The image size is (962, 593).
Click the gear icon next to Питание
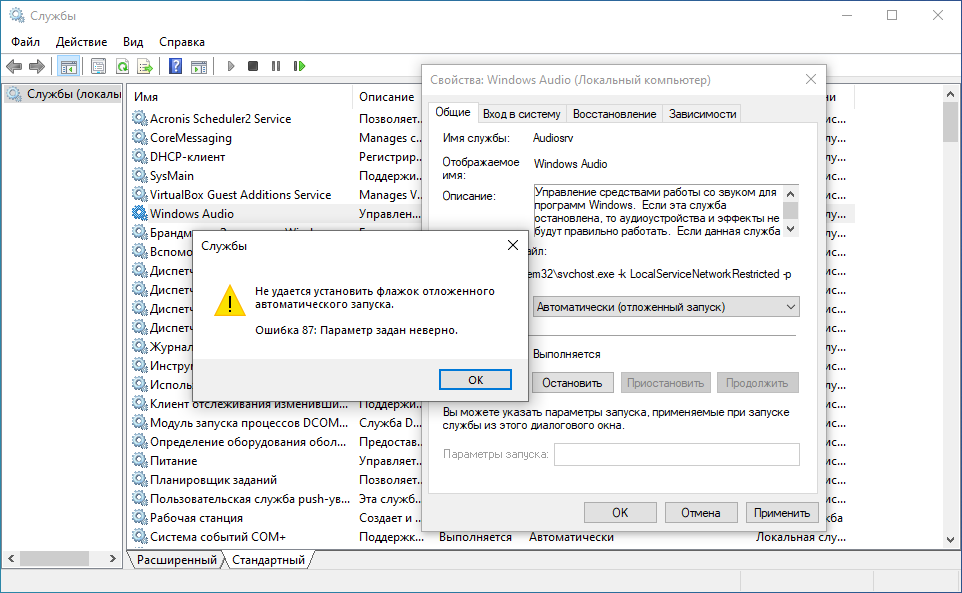[x=140, y=460]
